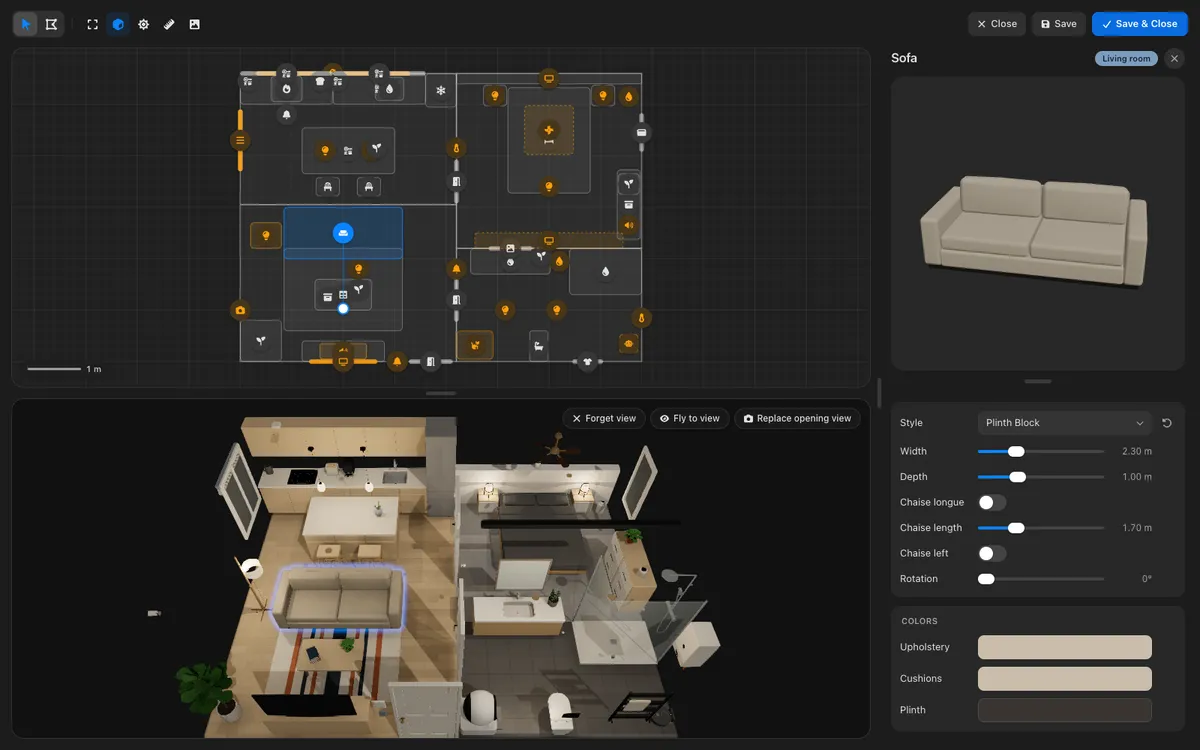Adjust the Width slider
Viewport: 1200px width, 750px height.
[x=1041, y=451]
